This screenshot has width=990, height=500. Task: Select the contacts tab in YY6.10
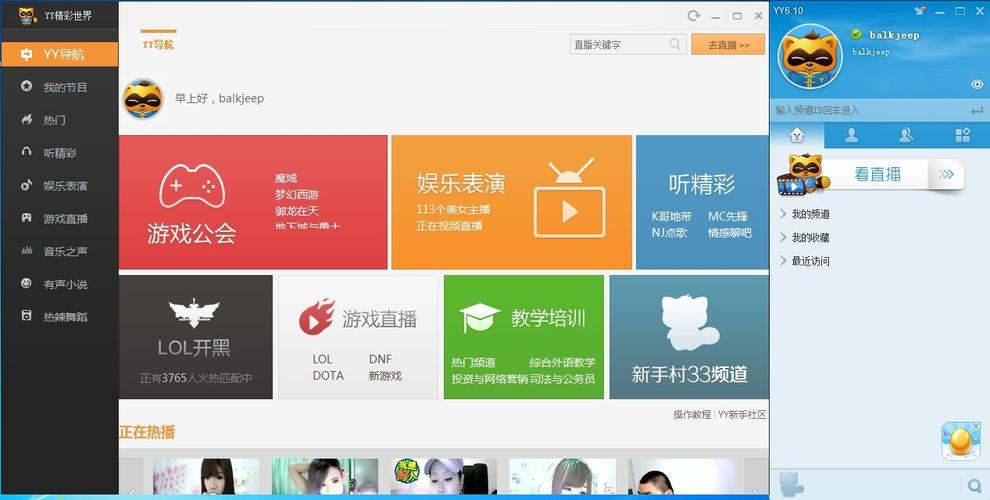coord(852,135)
